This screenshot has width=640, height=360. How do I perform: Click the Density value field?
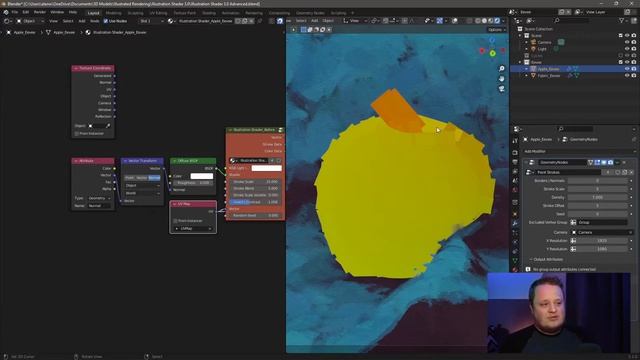597,197
